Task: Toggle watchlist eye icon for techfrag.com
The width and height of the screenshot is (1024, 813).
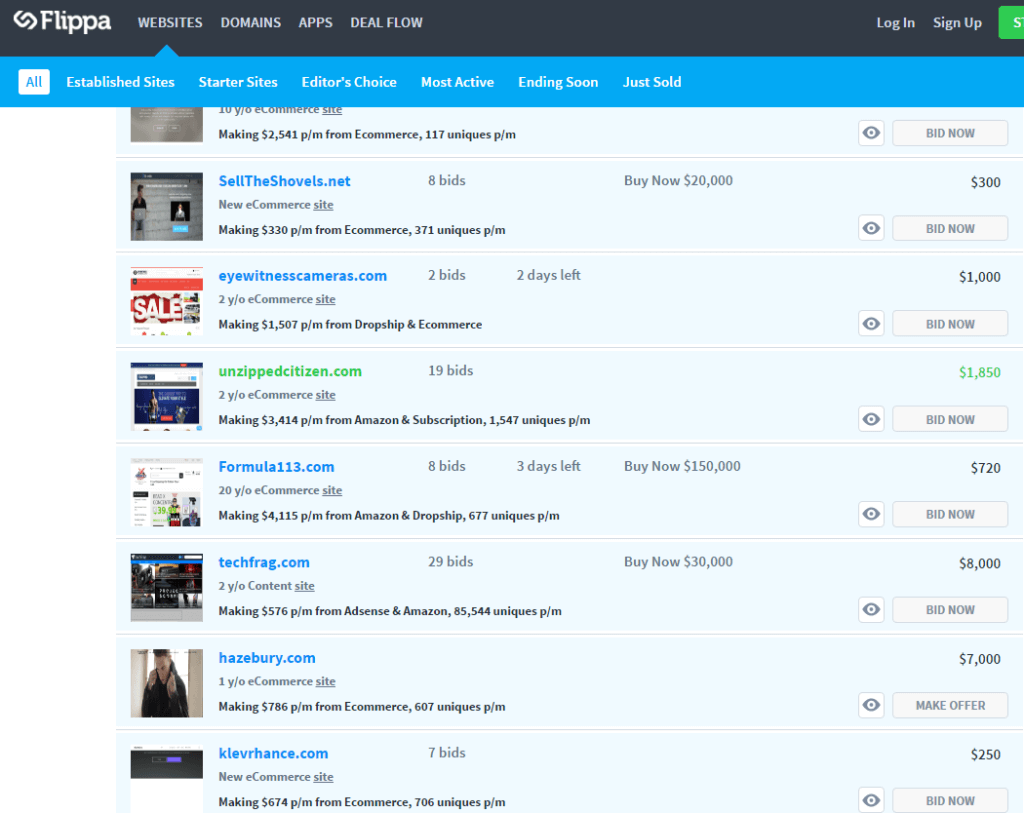Action: (x=871, y=610)
